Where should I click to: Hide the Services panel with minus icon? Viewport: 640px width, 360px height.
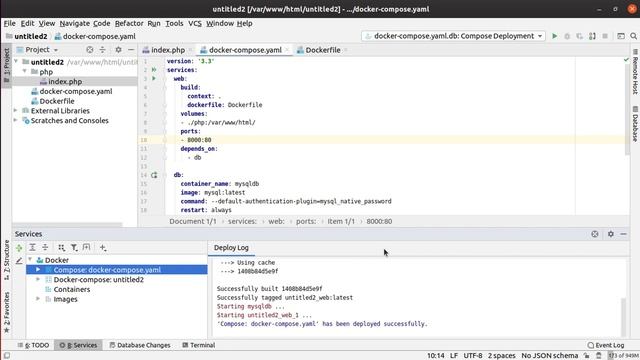623,234
